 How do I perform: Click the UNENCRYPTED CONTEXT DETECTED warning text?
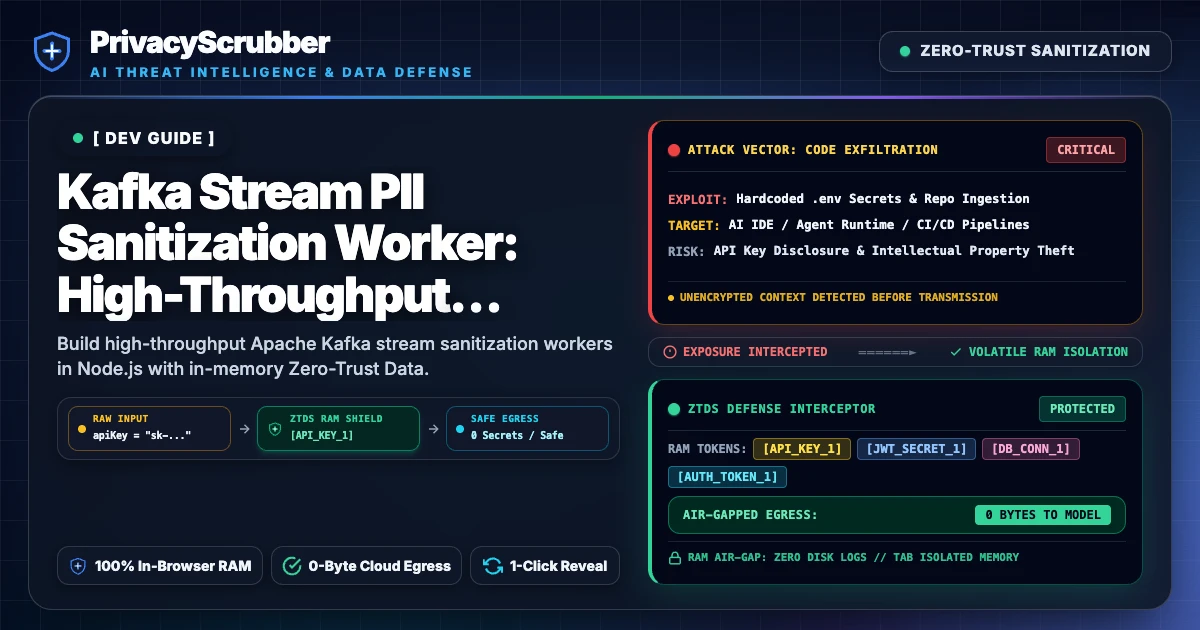(x=838, y=297)
